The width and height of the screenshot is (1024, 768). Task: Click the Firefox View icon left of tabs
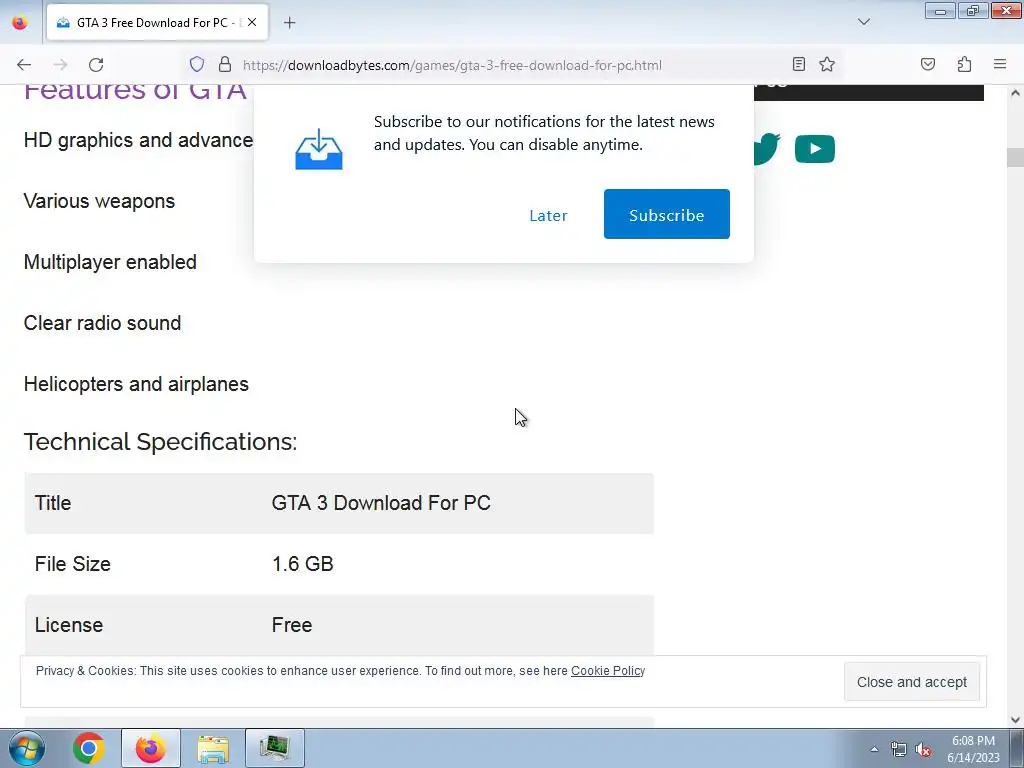point(20,23)
